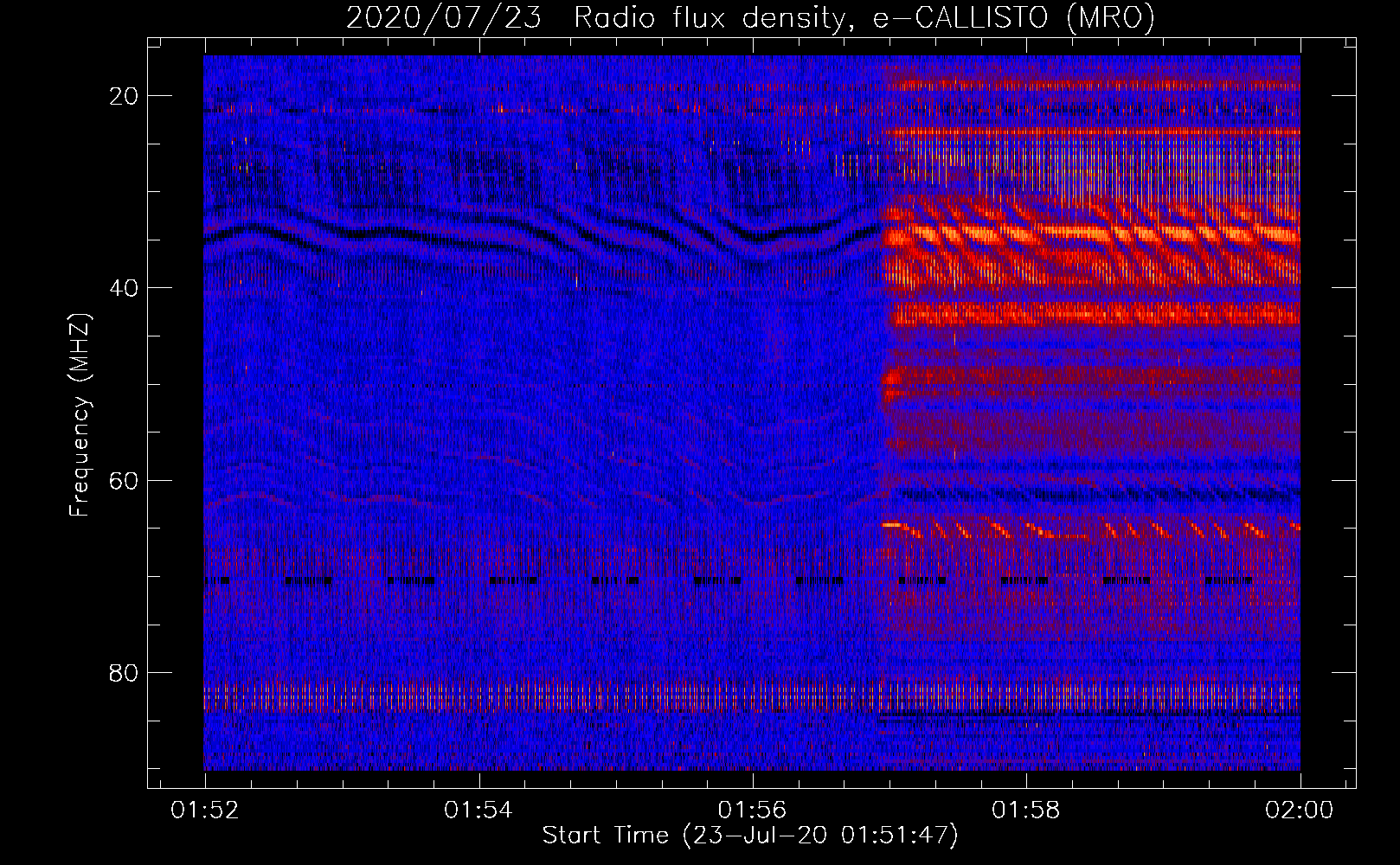The width and height of the screenshot is (1400, 865).
Task: Click the 40 MHz frequency tick label
Action: click(x=124, y=288)
